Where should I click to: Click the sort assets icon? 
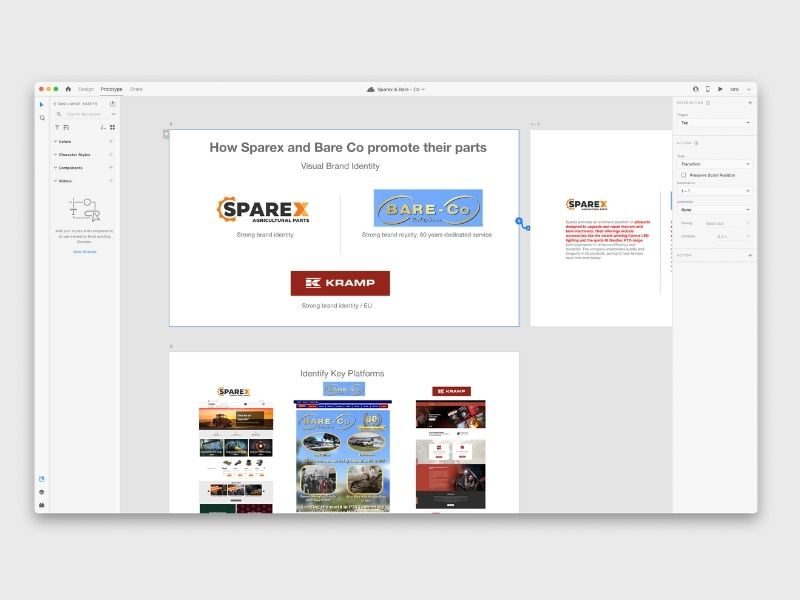pos(66,127)
